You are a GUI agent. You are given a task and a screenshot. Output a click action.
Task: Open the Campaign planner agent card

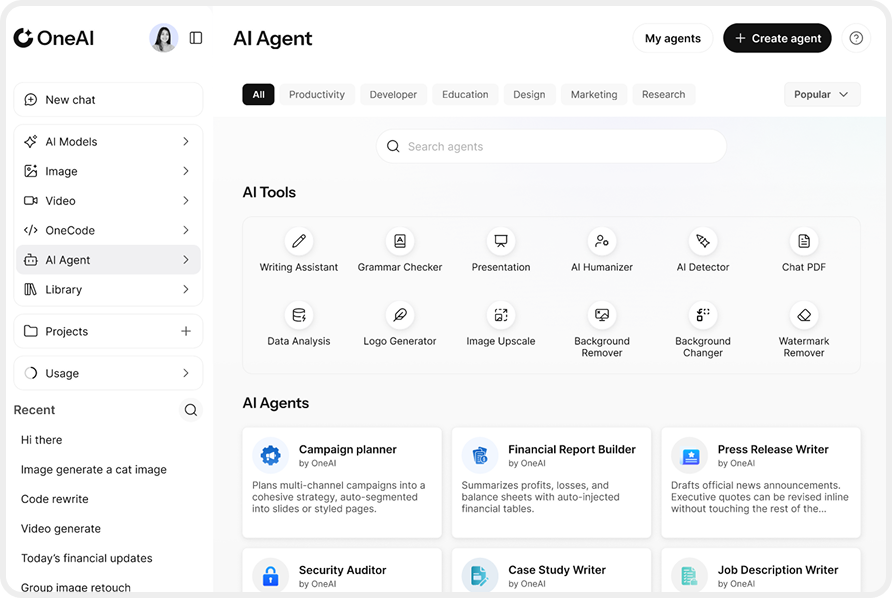pyautogui.click(x=342, y=482)
